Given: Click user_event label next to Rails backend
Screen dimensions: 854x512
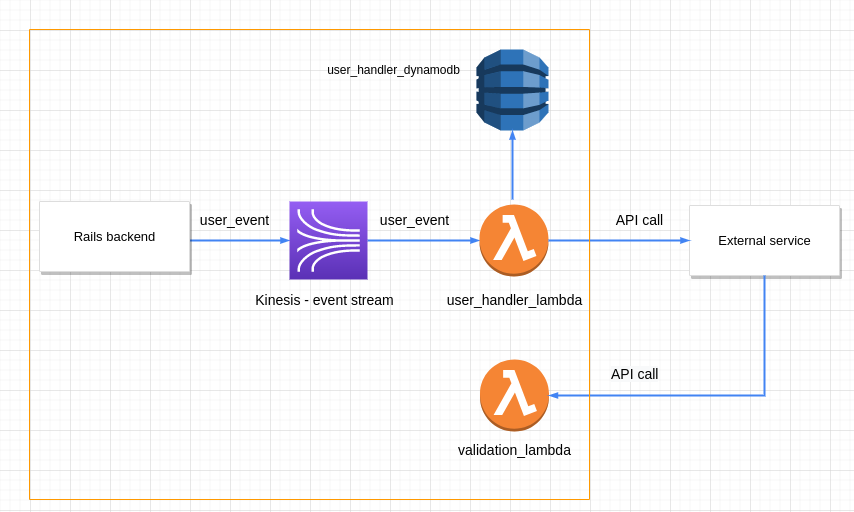Looking at the screenshot, I should [234, 220].
